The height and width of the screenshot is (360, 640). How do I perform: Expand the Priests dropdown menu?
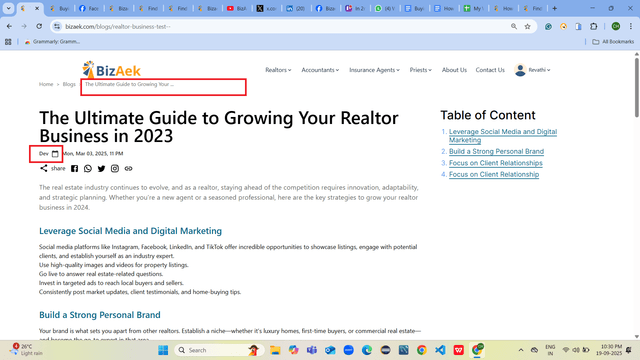pyautogui.click(x=420, y=70)
